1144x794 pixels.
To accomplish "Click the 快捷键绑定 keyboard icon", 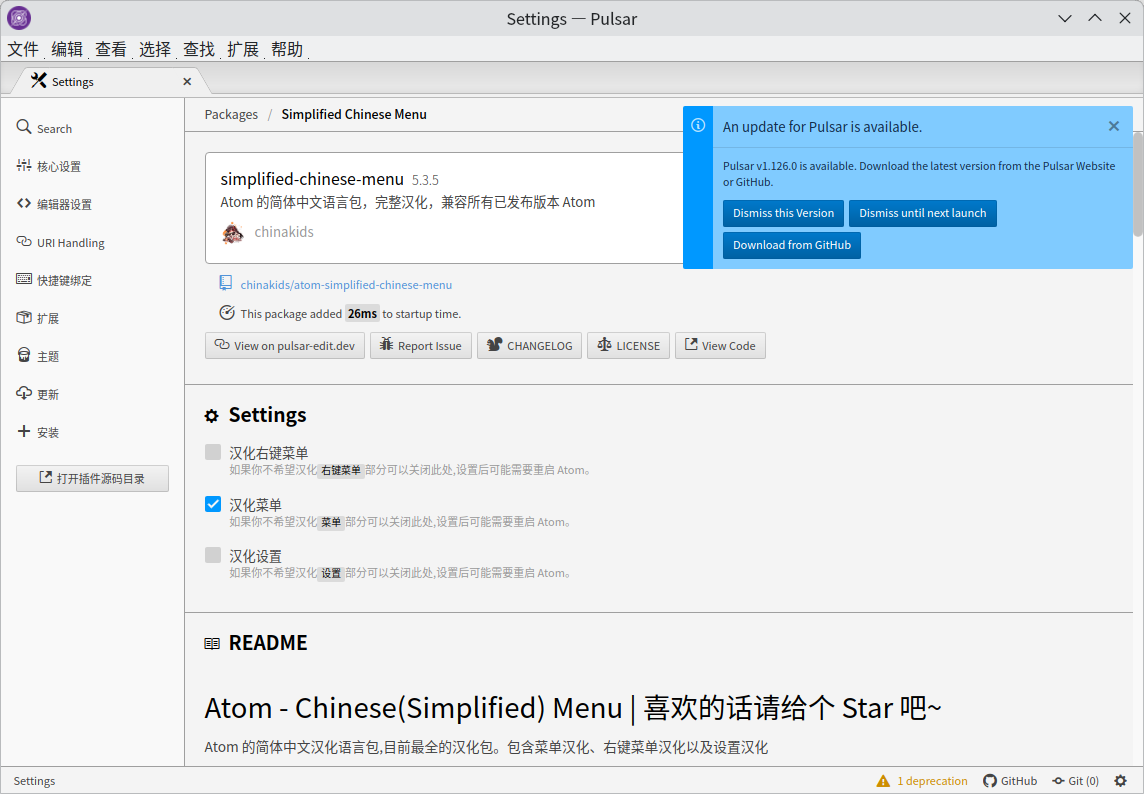I will pos(24,279).
